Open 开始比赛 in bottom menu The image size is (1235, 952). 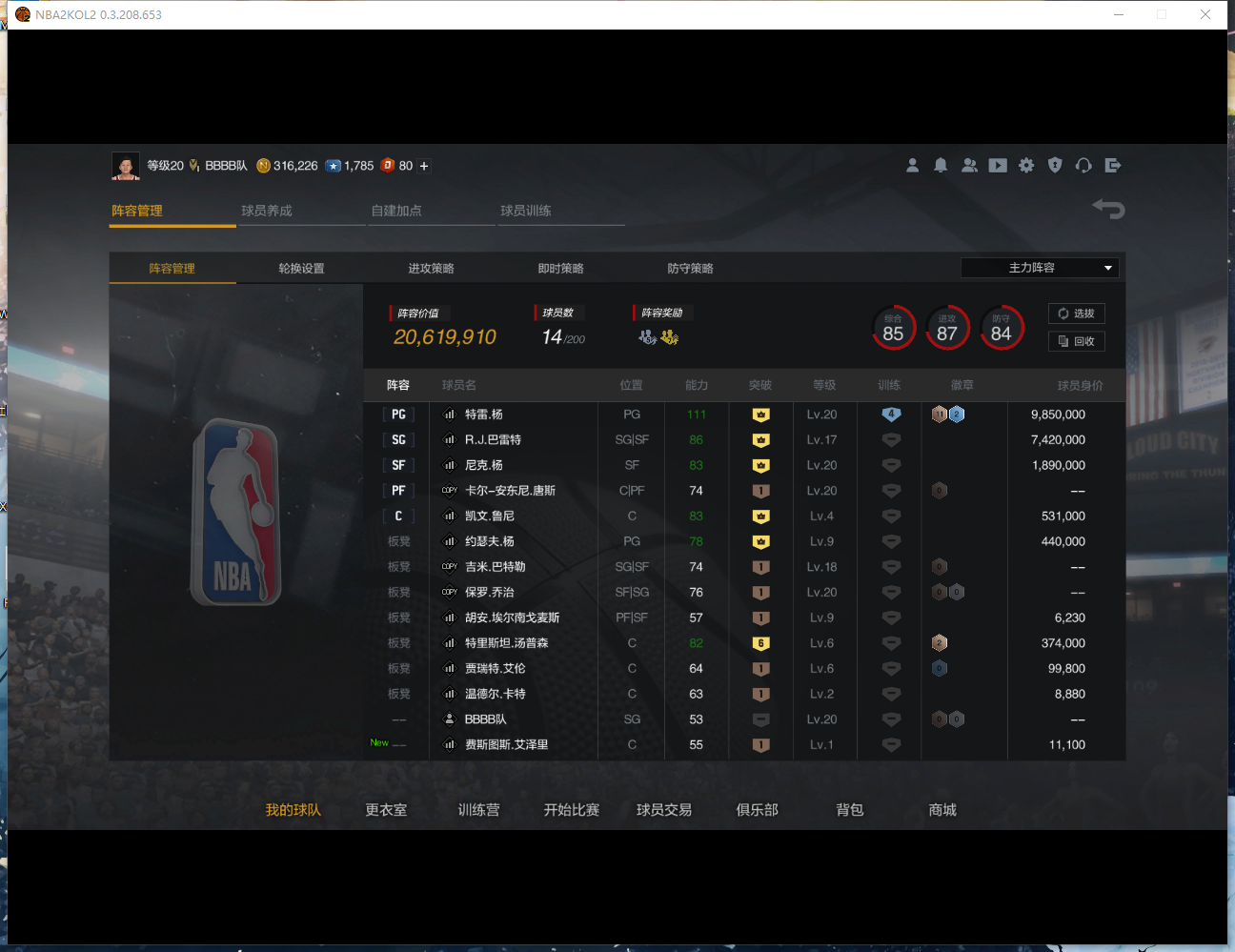[572, 810]
